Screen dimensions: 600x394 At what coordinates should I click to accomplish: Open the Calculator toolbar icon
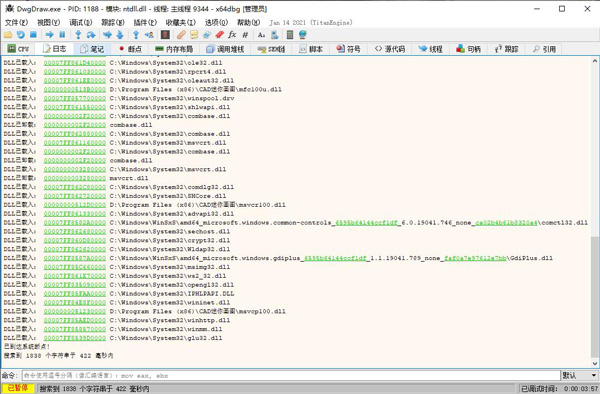[290, 35]
